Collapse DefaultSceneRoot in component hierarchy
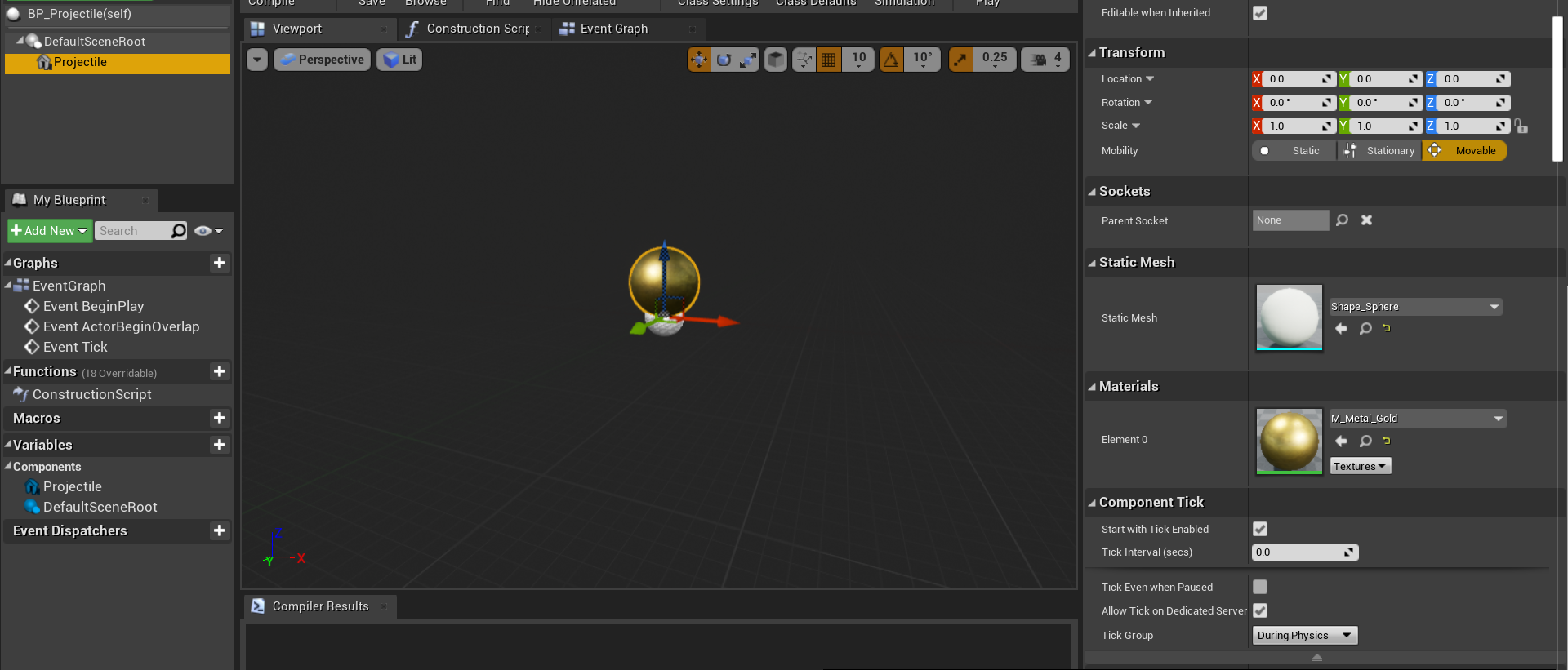Screen dimensions: 1568x670 [20, 41]
